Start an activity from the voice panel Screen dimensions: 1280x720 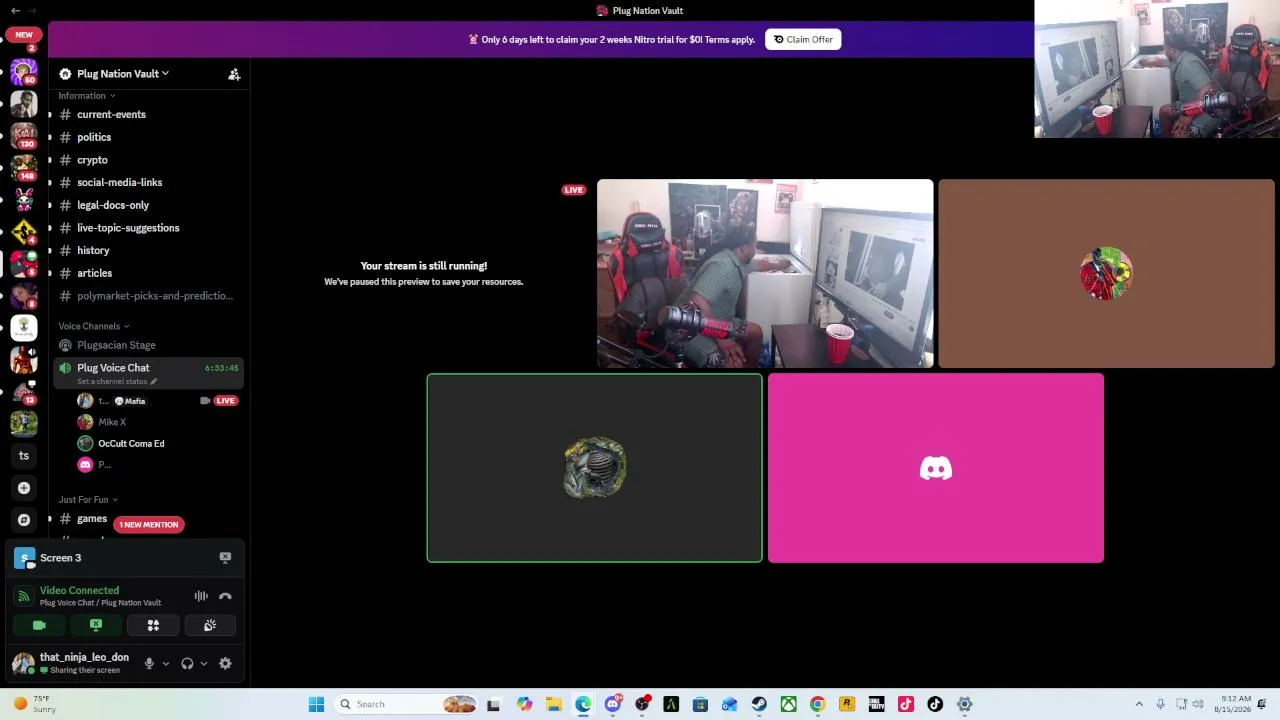tap(153, 626)
